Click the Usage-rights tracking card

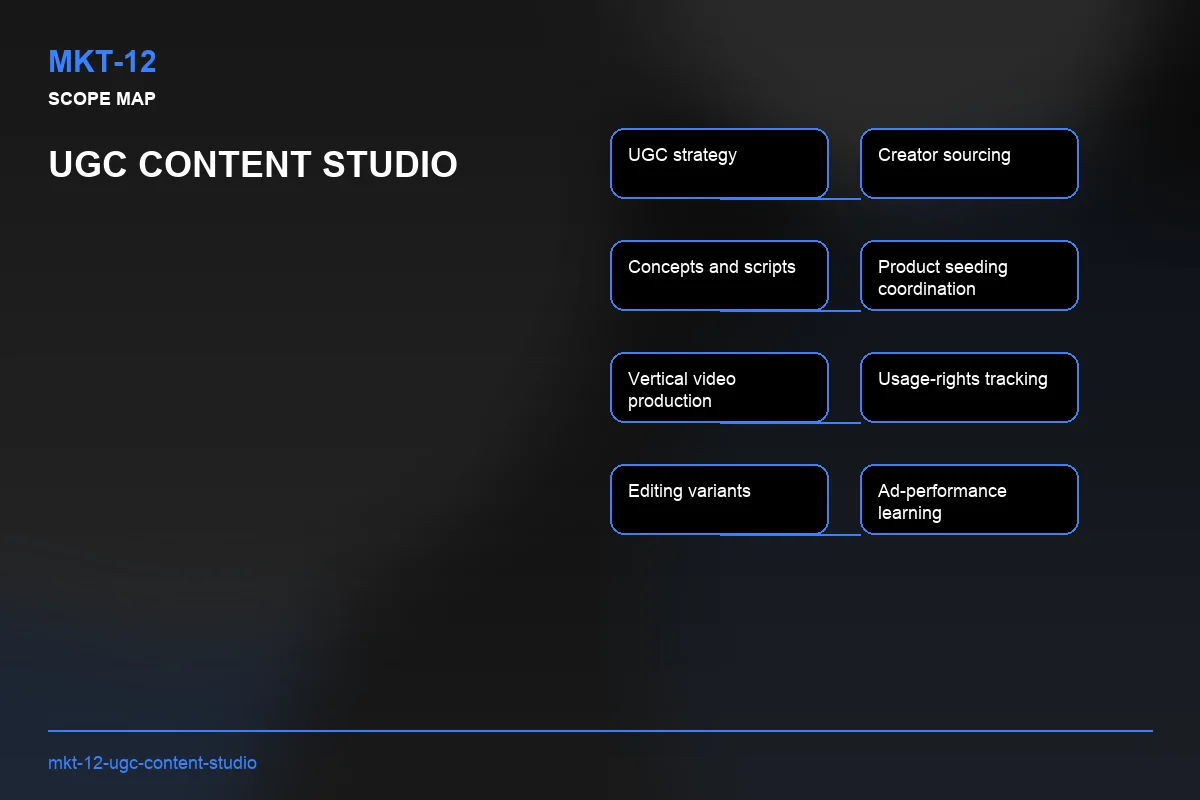pos(969,387)
